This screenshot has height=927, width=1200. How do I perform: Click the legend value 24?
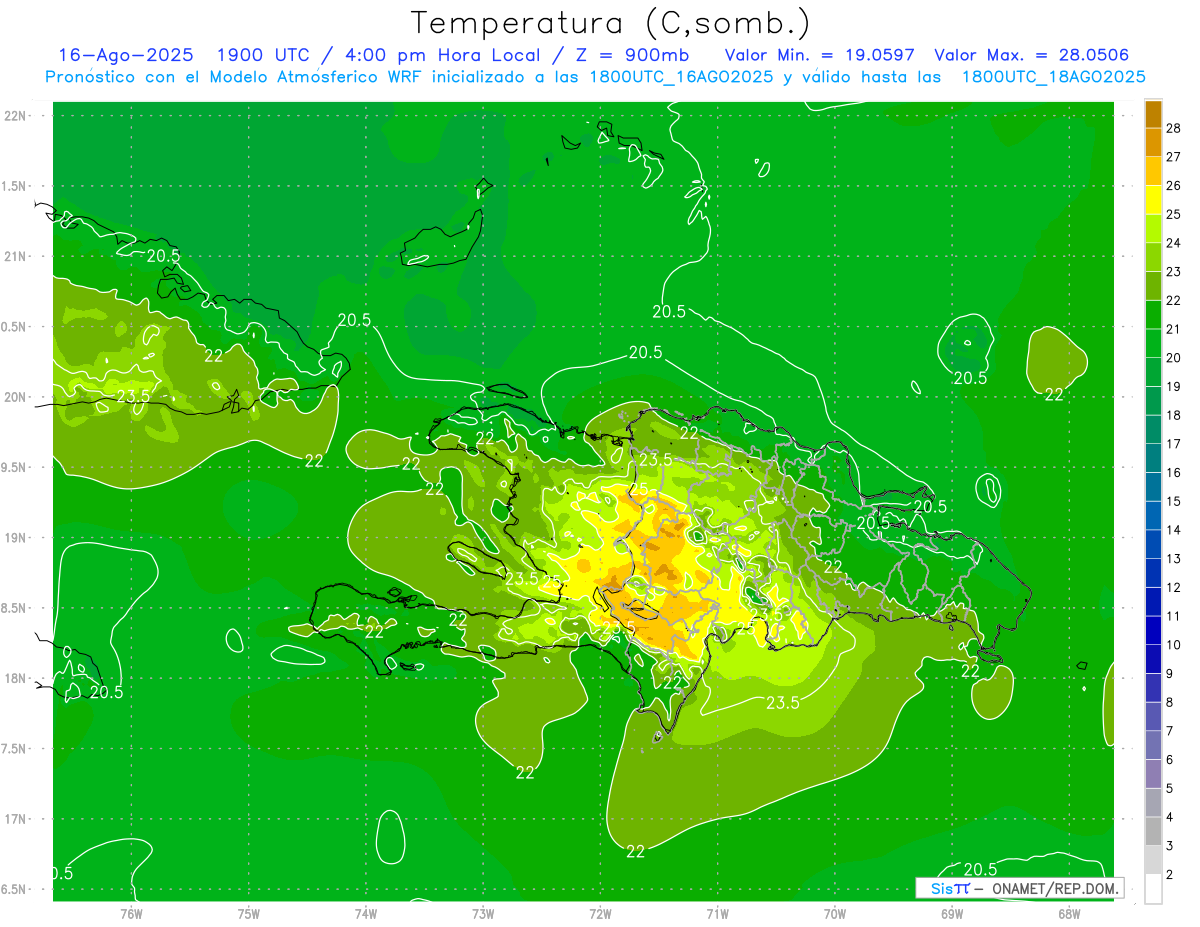click(1174, 243)
